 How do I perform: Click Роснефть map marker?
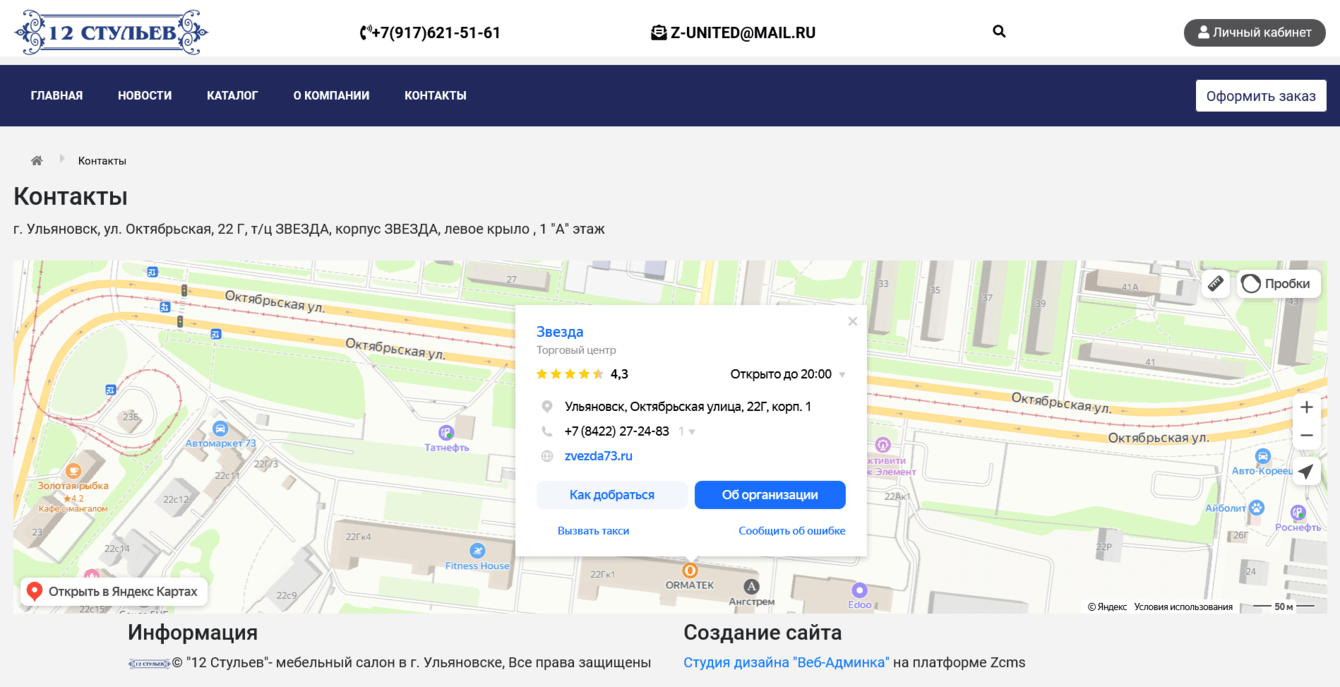click(1298, 513)
